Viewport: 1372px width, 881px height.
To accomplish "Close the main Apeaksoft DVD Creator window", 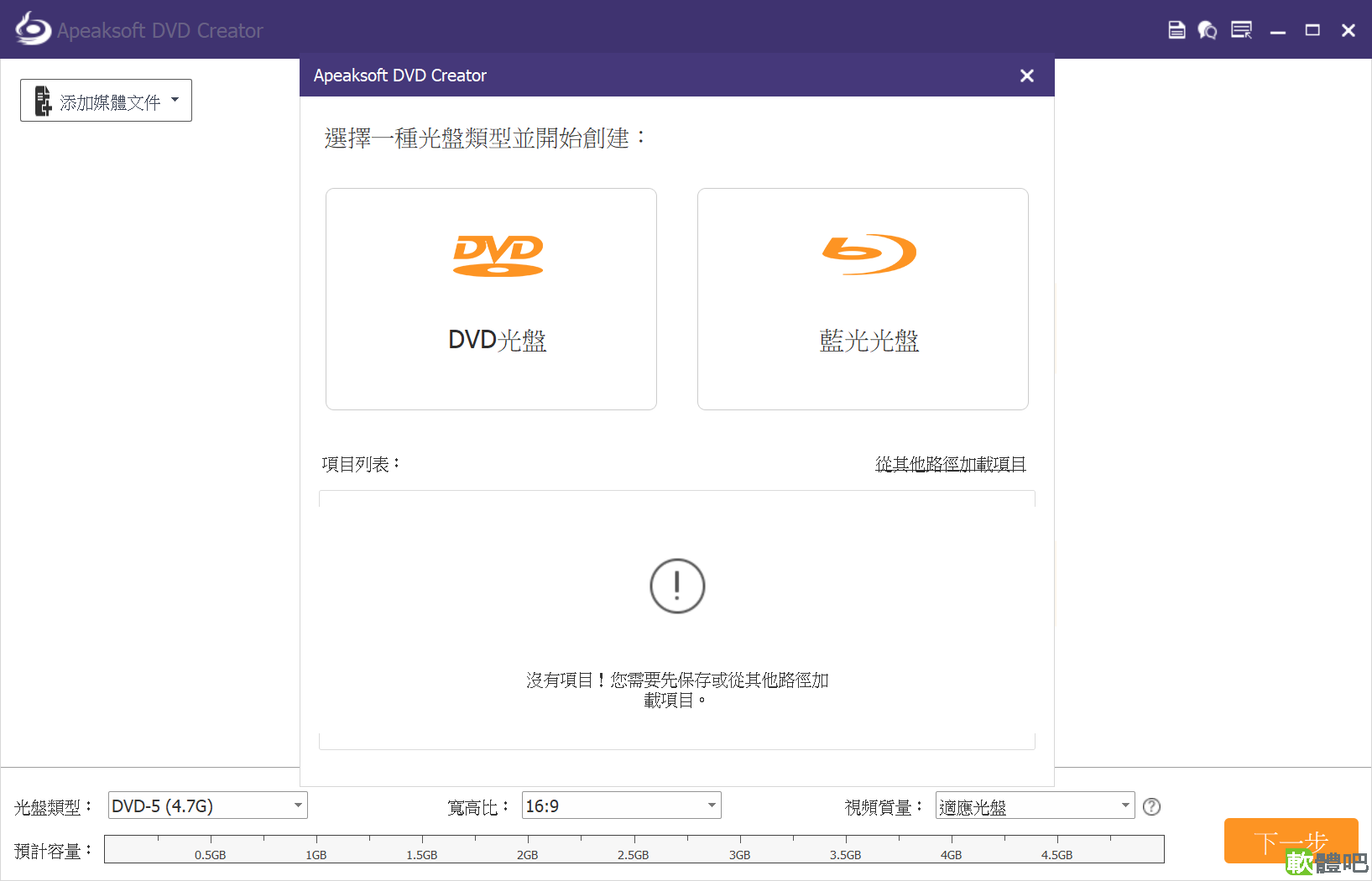I will coord(1349,30).
